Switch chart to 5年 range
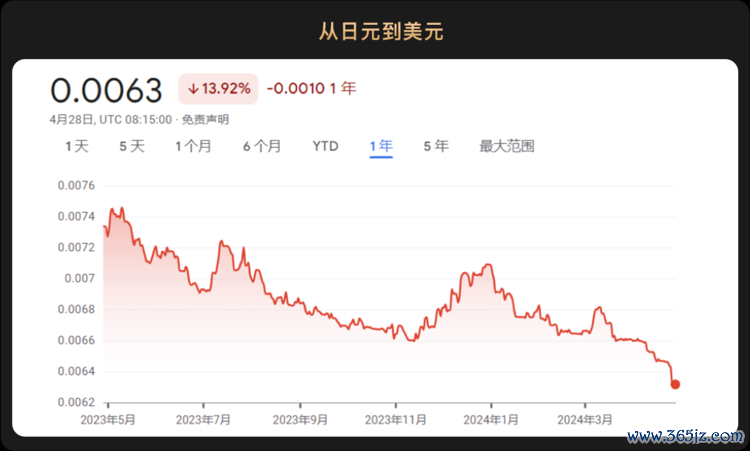The height and width of the screenshot is (451, 750). click(435, 146)
